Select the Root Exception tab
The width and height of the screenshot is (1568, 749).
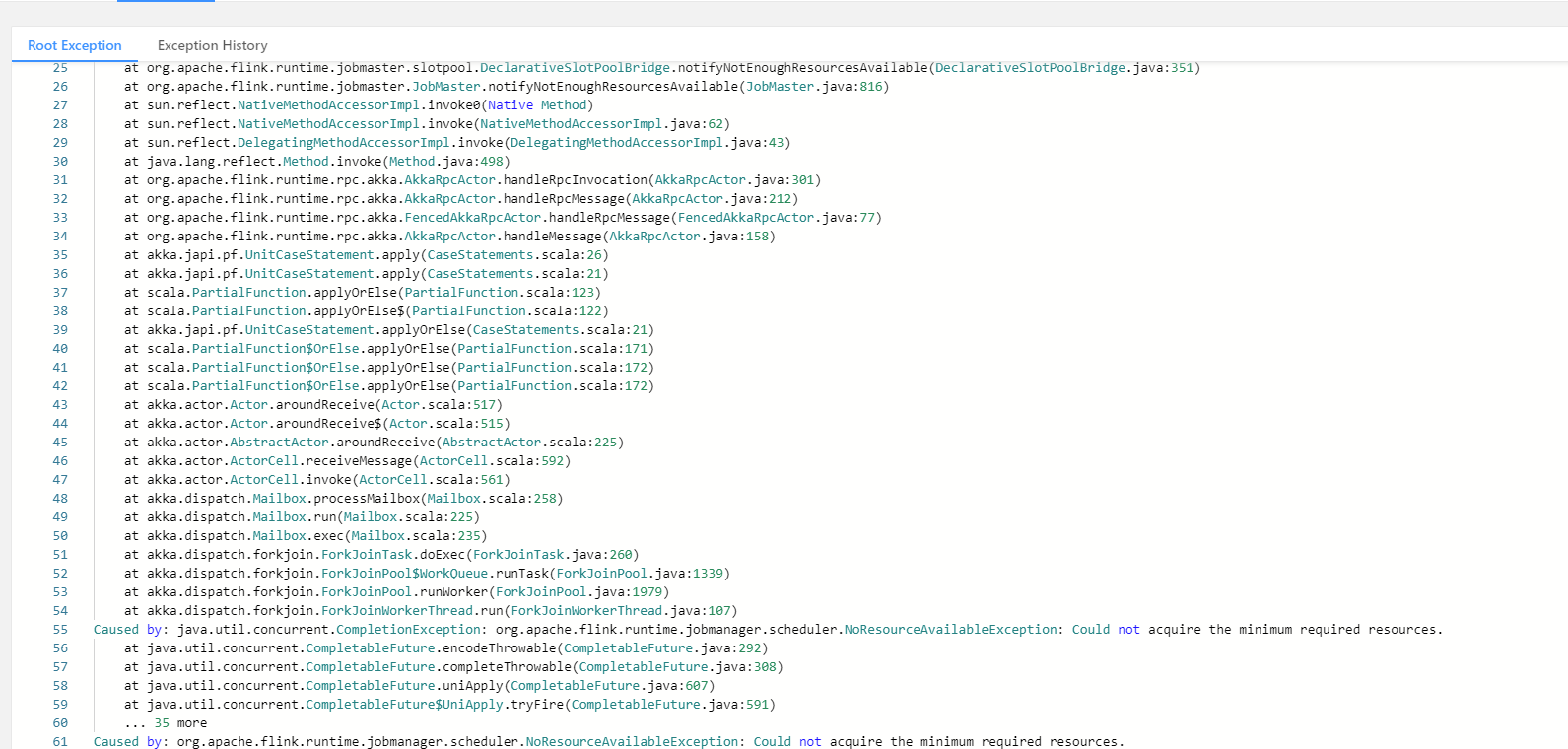pyautogui.click(x=75, y=45)
